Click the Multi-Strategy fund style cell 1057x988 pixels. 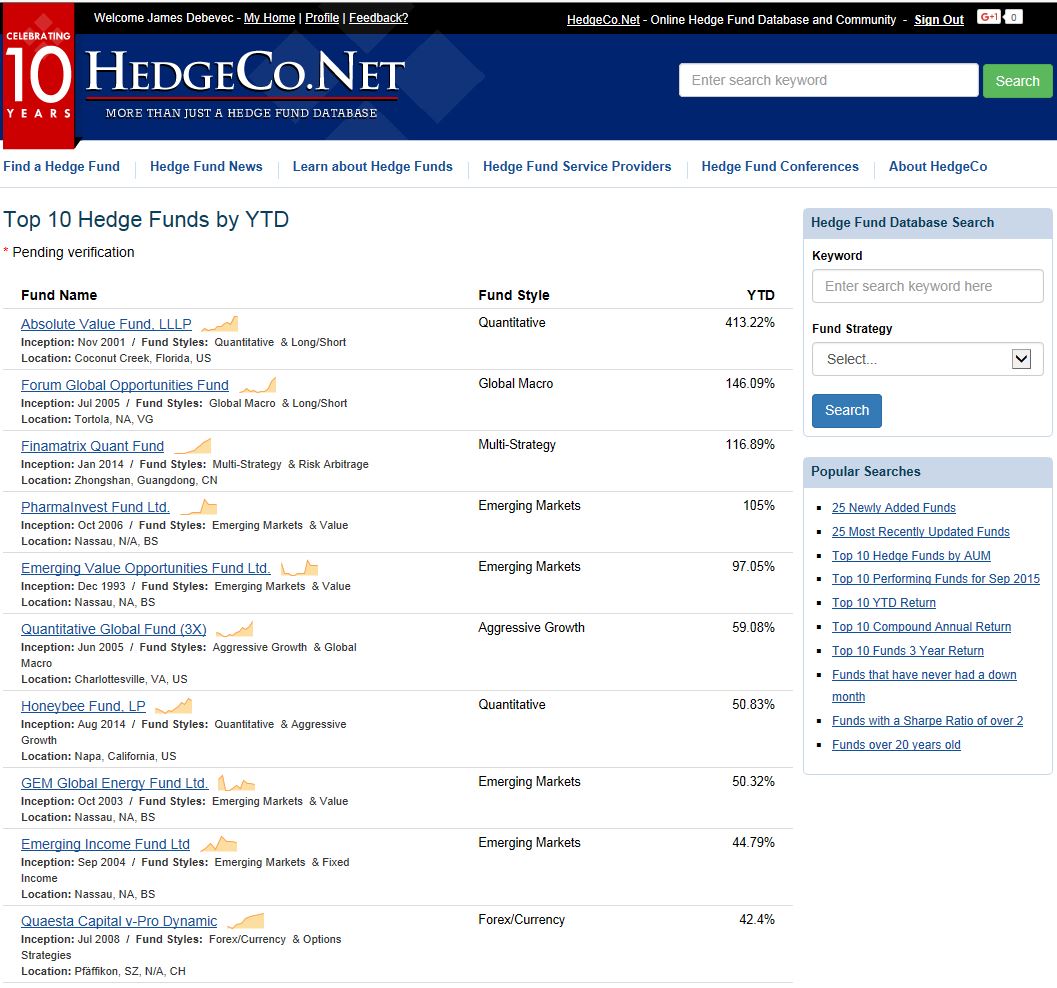pyautogui.click(x=516, y=445)
